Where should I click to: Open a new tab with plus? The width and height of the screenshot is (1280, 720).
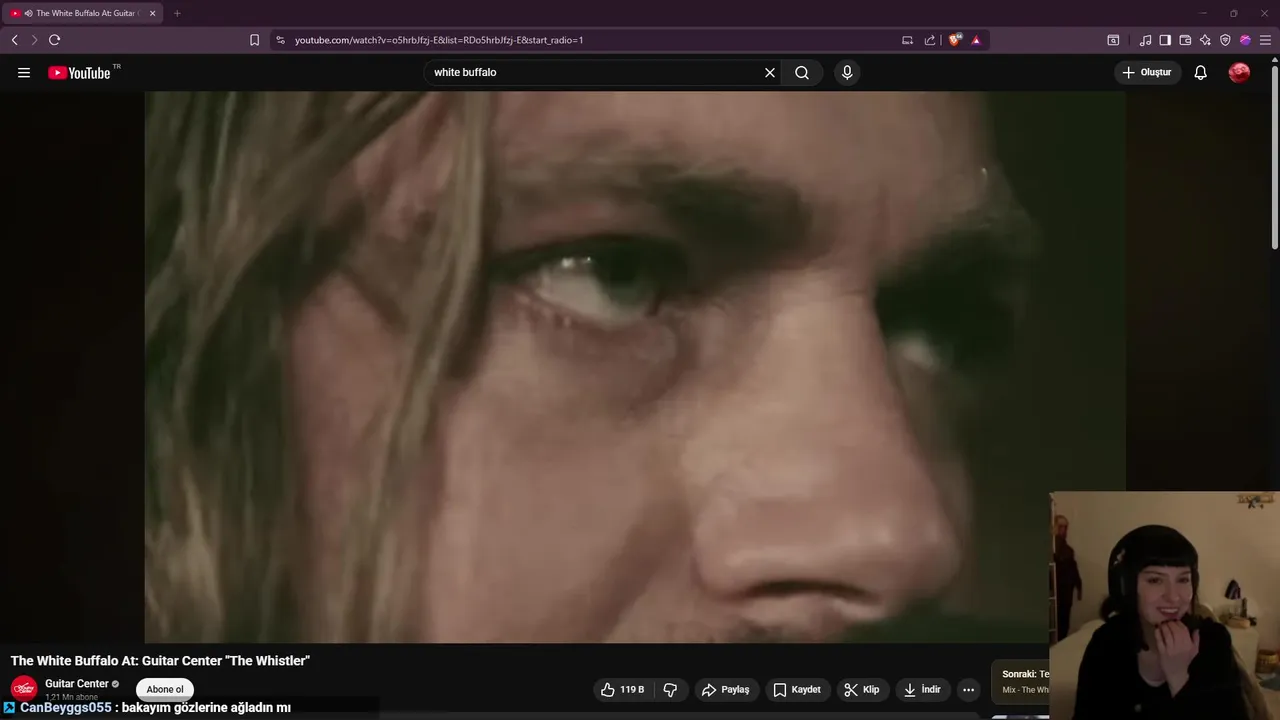pos(177,13)
